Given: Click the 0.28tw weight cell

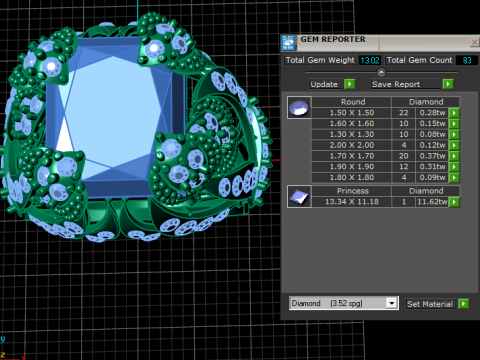Looking at the screenshot, I should pyautogui.click(x=432, y=113).
